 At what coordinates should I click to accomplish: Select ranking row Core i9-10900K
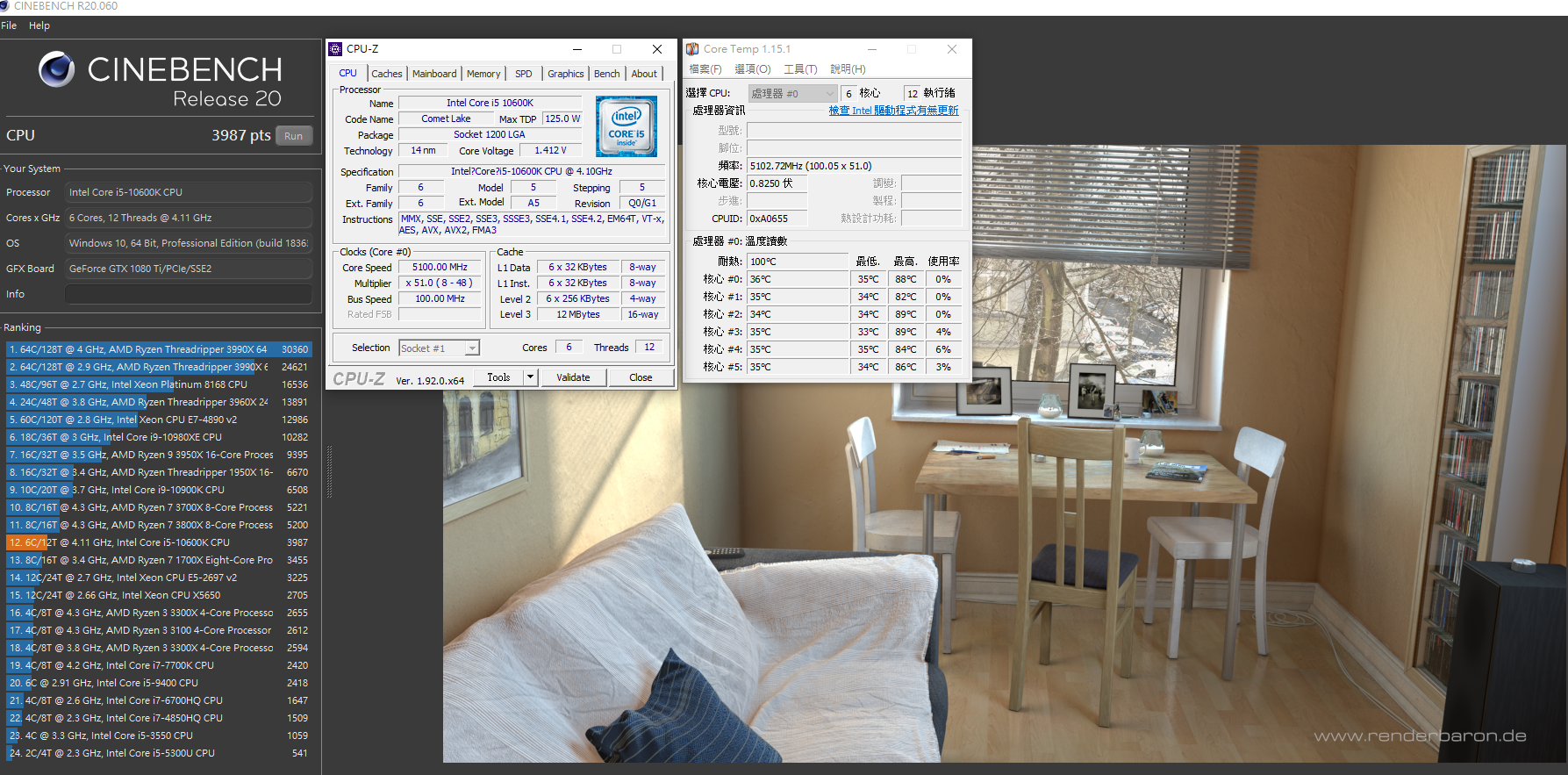coord(159,490)
